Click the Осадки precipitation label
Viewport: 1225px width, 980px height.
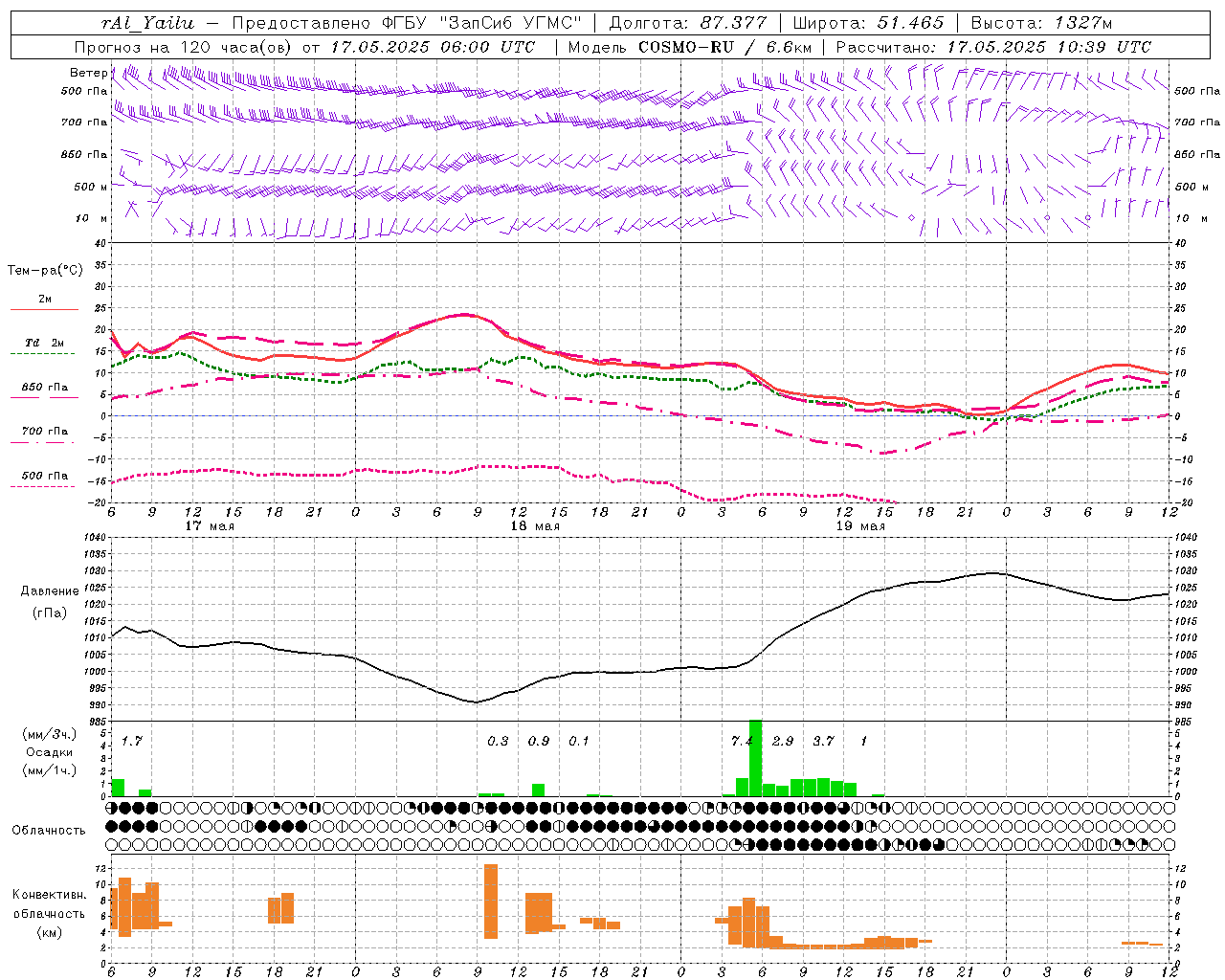pos(50,752)
